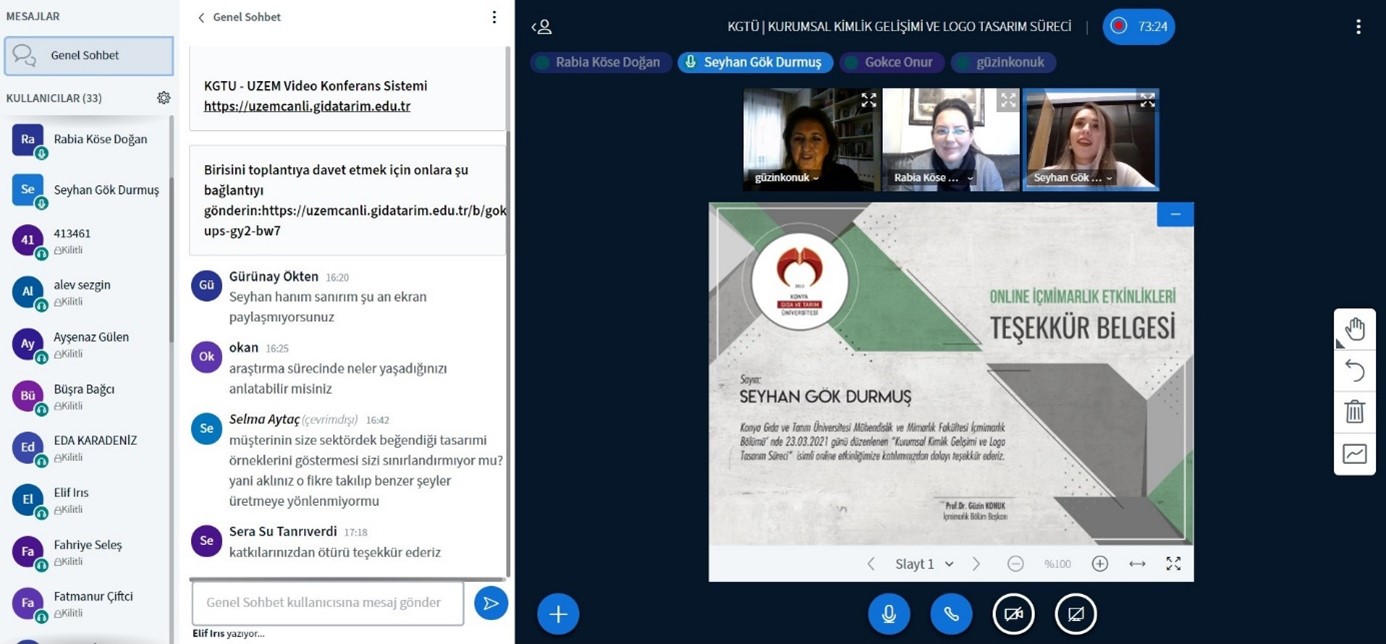Image resolution: width=1386 pixels, height=644 pixels.
Task: Click Sera Su Tanrıverdi avatar in chat
Action: pos(206,540)
